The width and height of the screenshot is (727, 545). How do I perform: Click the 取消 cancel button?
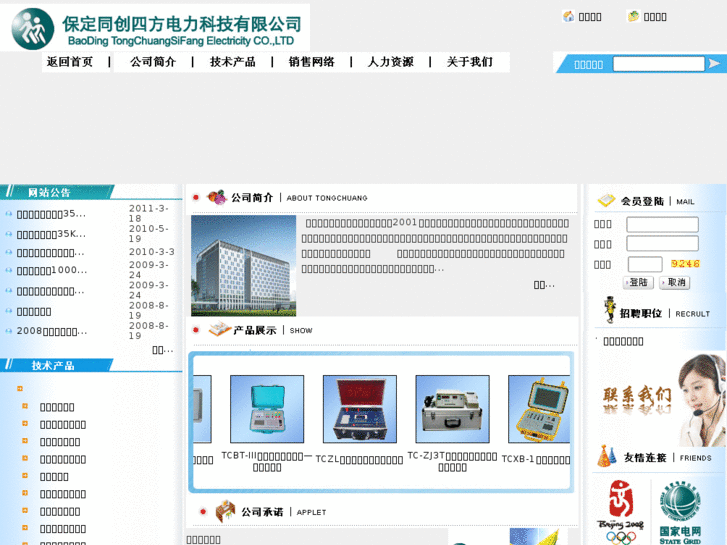coord(675,282)
